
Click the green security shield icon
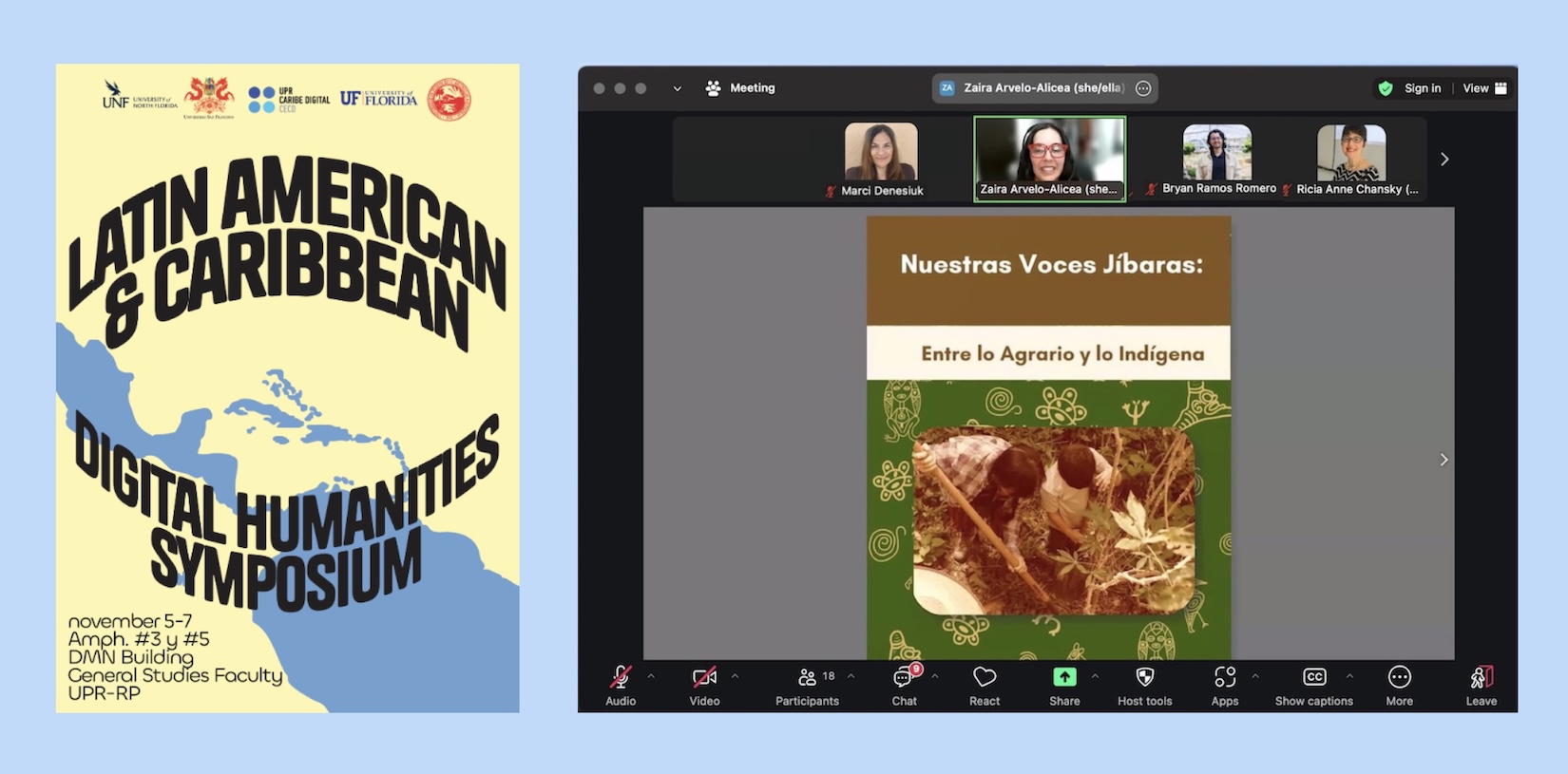(1386, 88)
